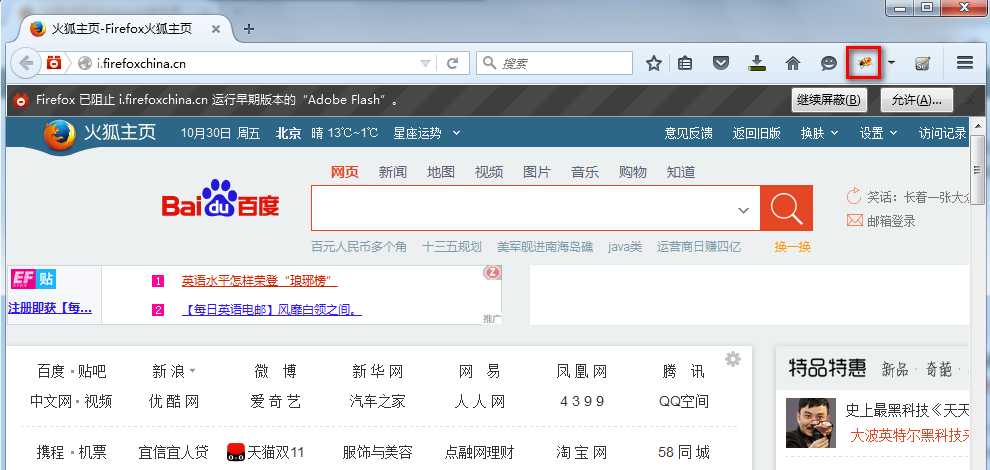Switch to the 地图 search category

pyautogui.click(x=441, y=172)
